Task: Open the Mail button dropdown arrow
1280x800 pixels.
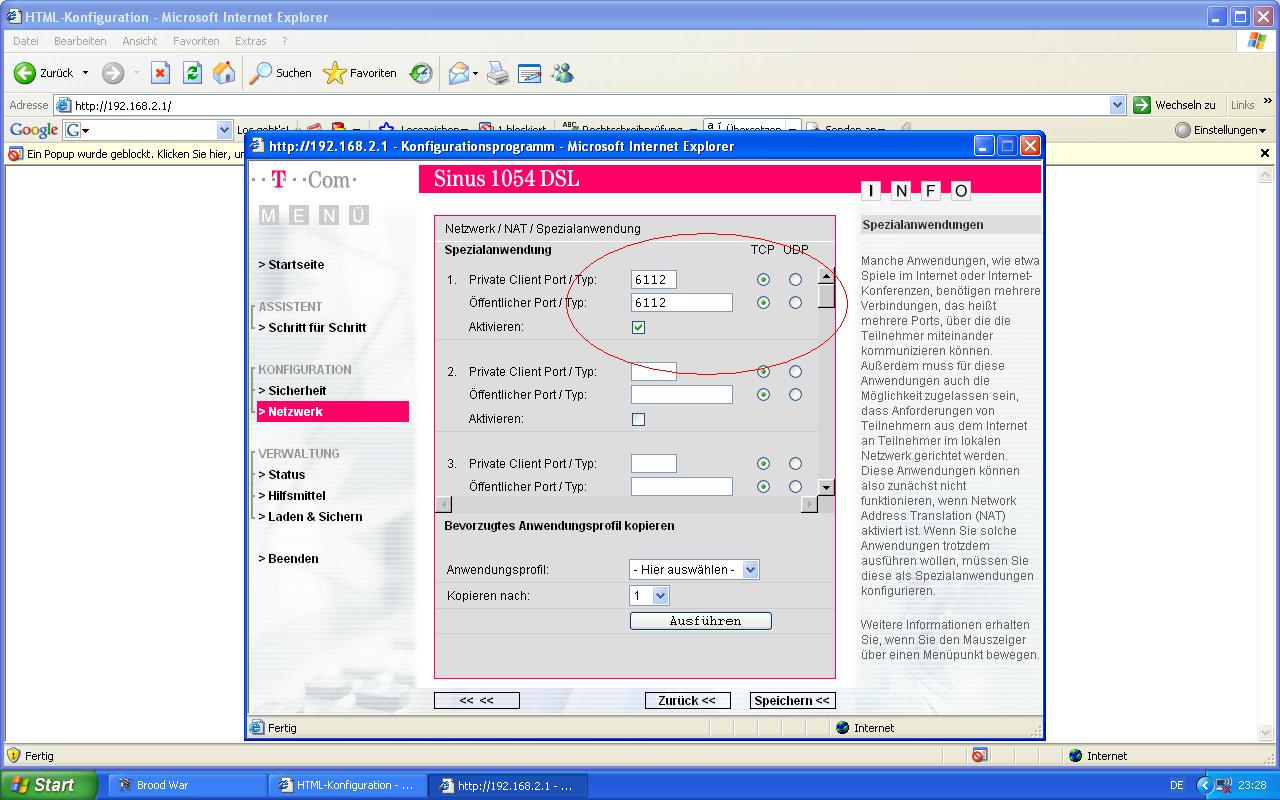Action: pyautogui.click(x=475, y=73)
